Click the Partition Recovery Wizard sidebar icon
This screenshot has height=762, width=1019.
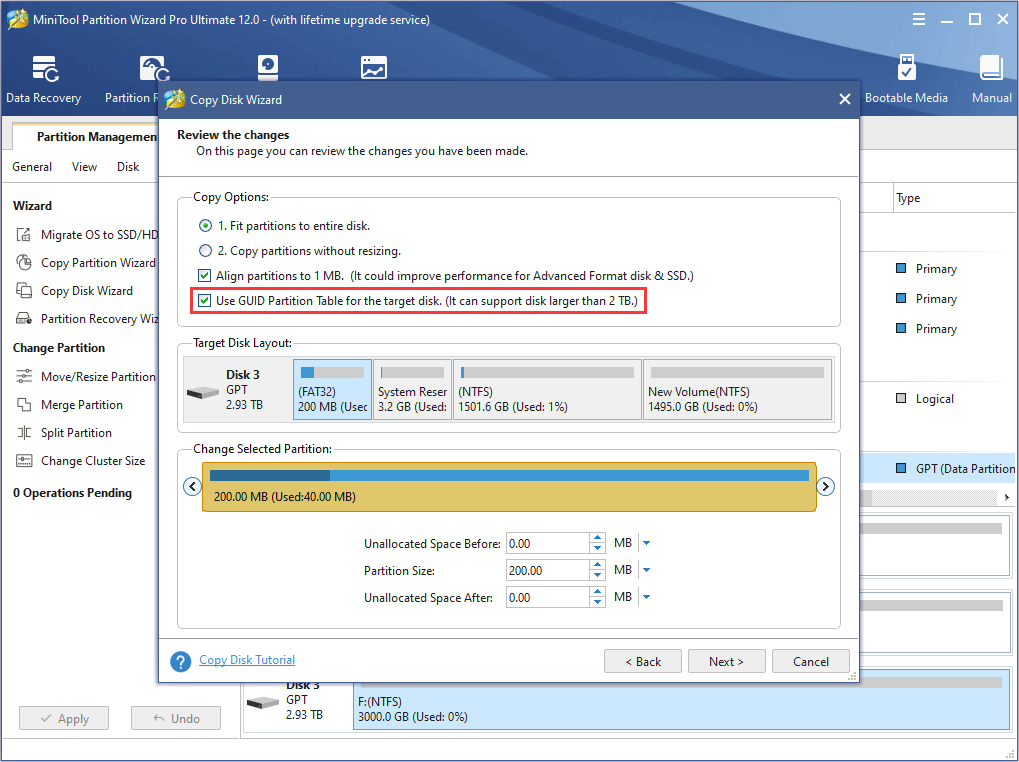click(x=23, y=318)
